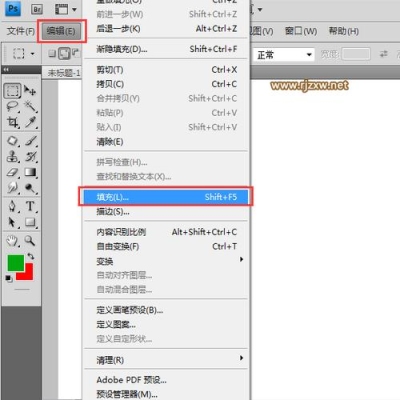The width and height of the screenshot is (400, 400).
Task: Select the Horizontal Type tool
Action: point(31,206)
